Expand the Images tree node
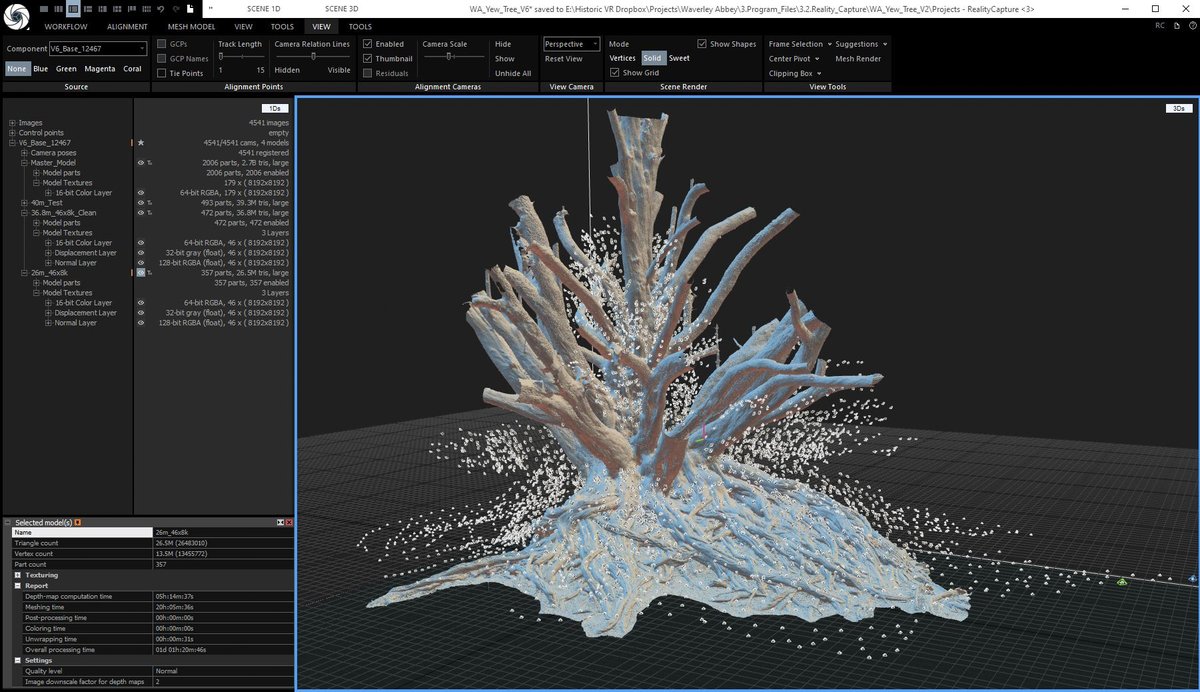This screenshot has width=1200, height=692. pyautogui.click(x=12, y=123)
